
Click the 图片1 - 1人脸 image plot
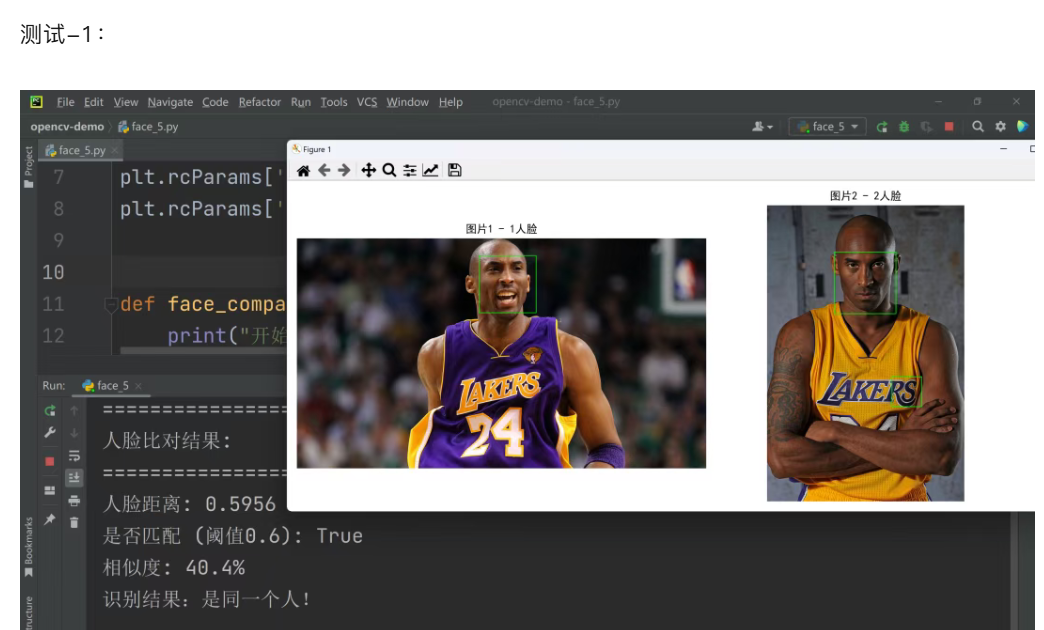[x=501, y=353]
